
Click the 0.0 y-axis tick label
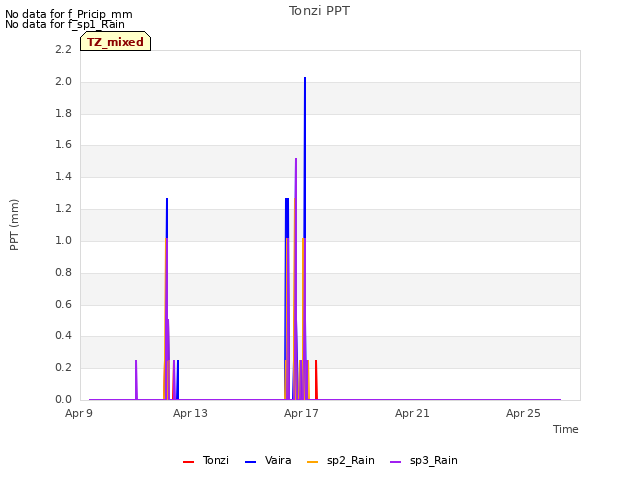pos(63,399)
